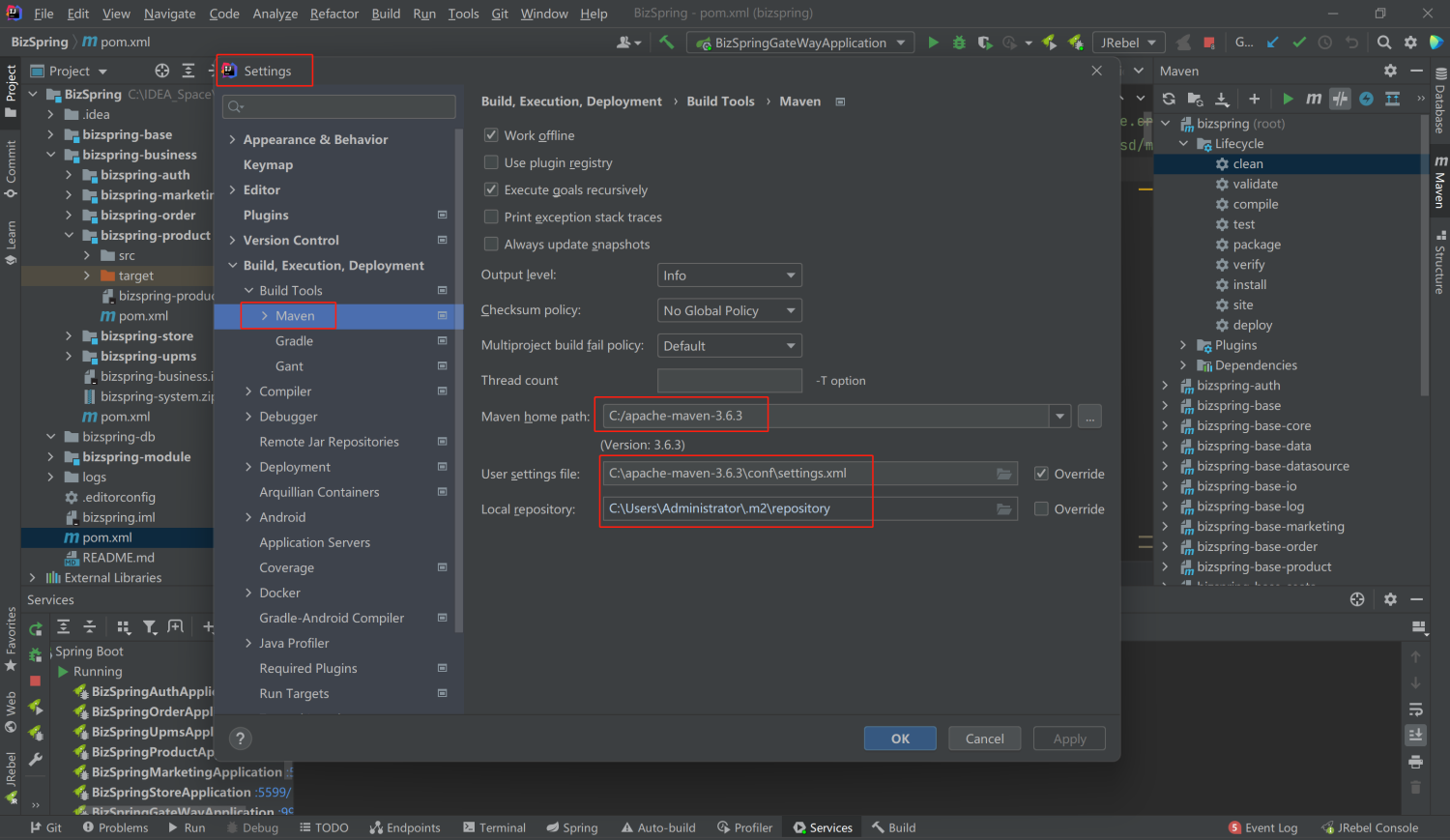Image resolution: width=1450 pixels, height=840 pixels.
Task: Click Execute Maven Goal m icon
Action: (x=1314, y=99)
